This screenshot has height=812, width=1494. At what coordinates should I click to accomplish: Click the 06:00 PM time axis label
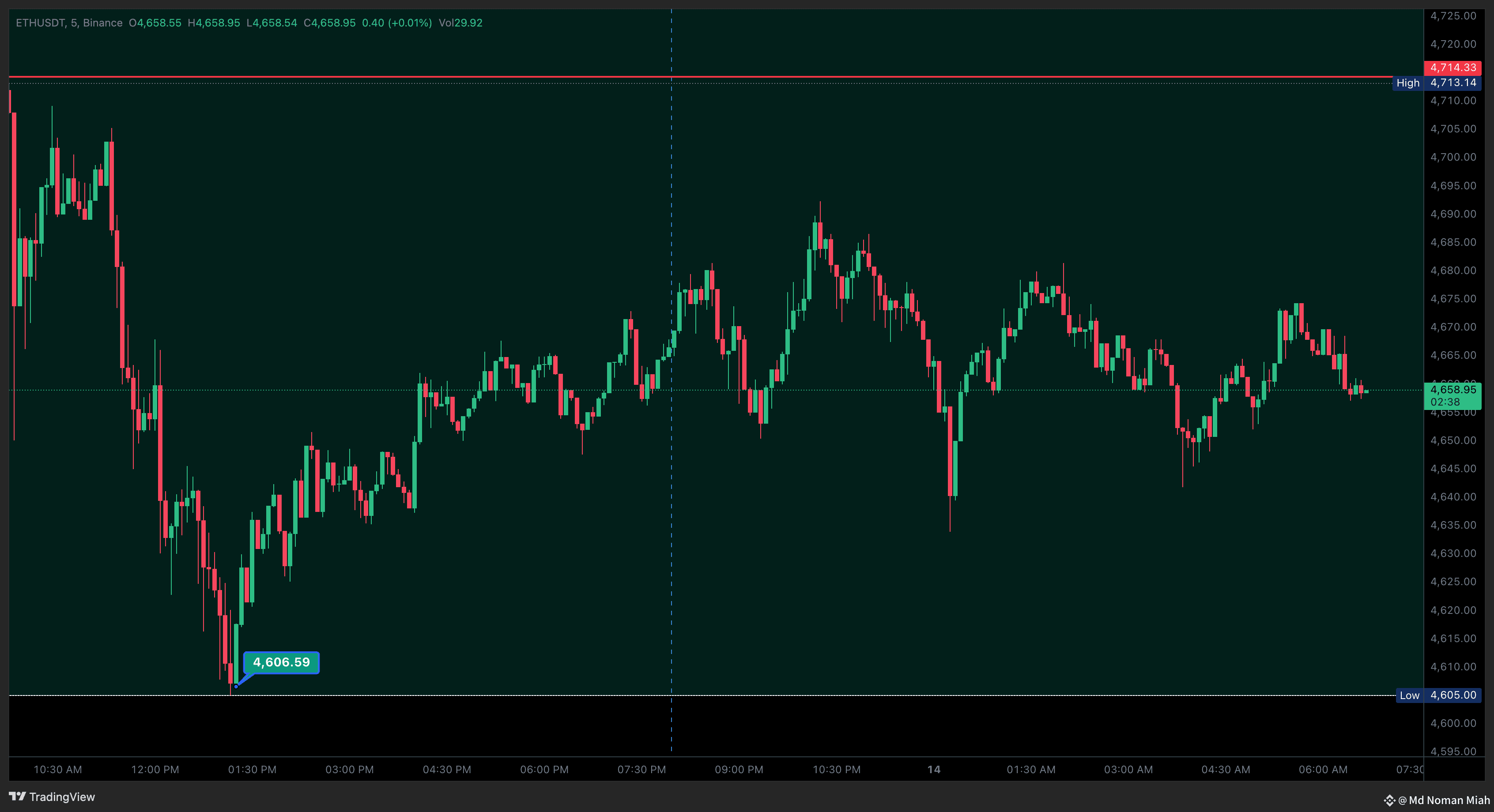point(545,770)
